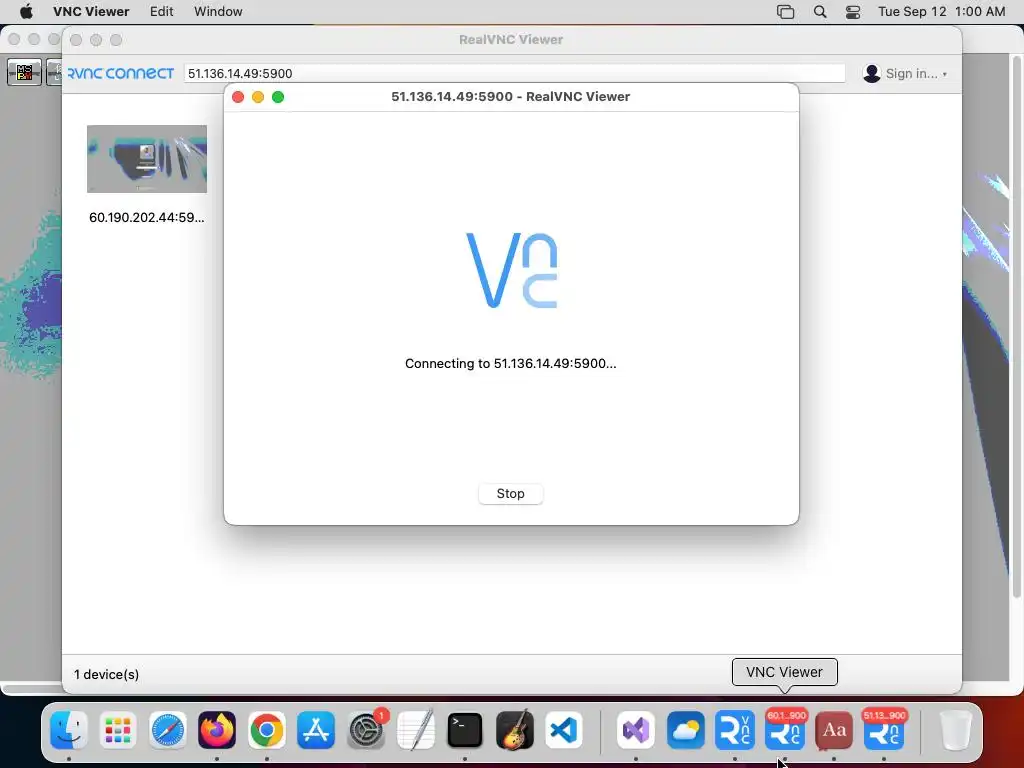
Task: Launch GarageBand from the Dock
Action: tap(515, 730)
